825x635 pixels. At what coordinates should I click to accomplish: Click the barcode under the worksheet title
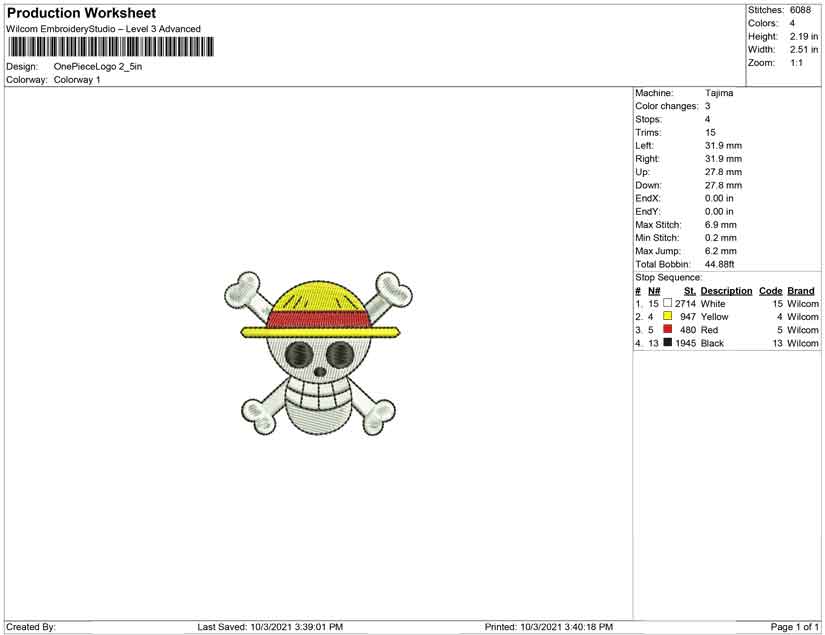pos(111,47)
